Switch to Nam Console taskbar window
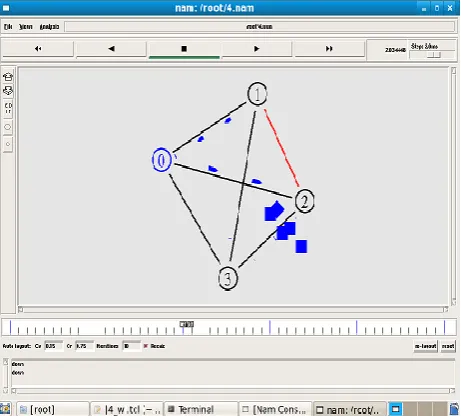 coord(275,409)
